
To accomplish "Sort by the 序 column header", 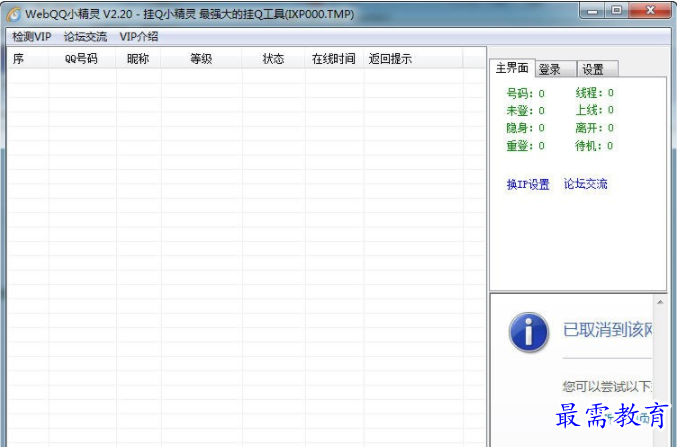I will pyautogui.click(x=28, y=59).
